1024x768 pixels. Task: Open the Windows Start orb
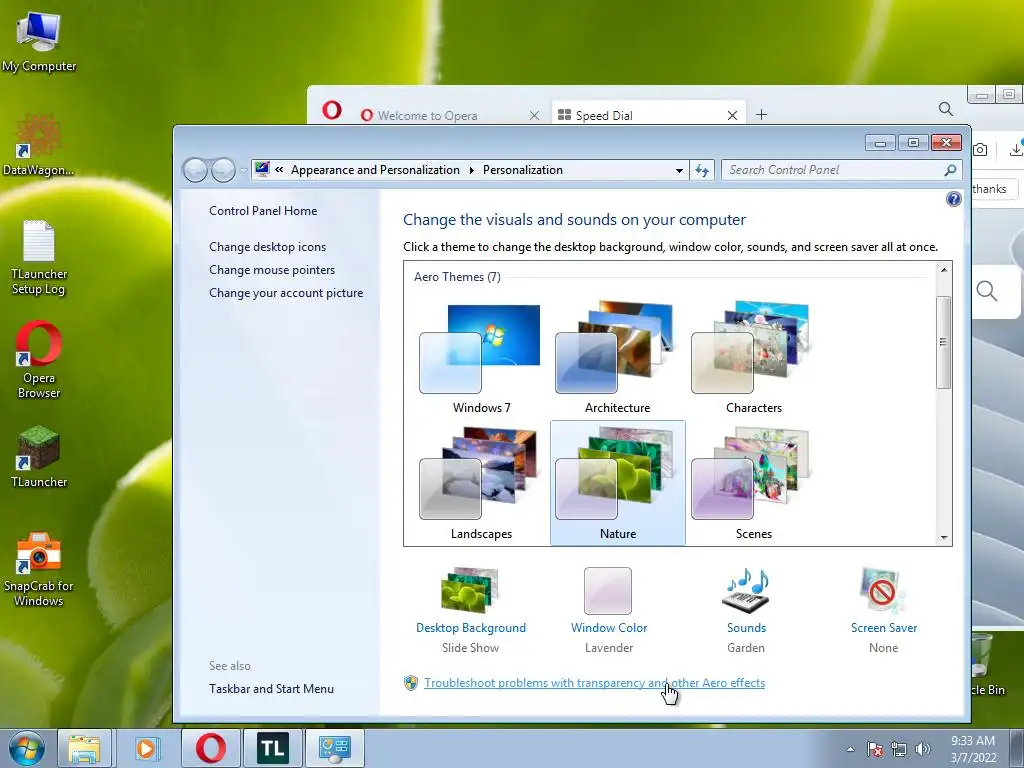(26, 748)
